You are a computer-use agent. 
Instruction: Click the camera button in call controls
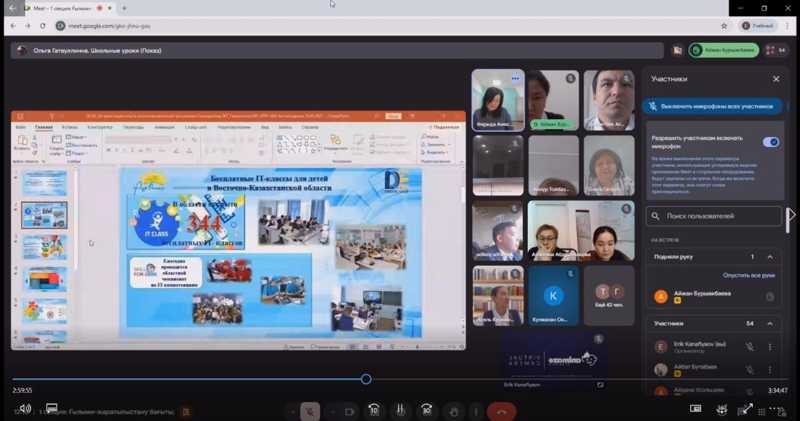(349, 410)
